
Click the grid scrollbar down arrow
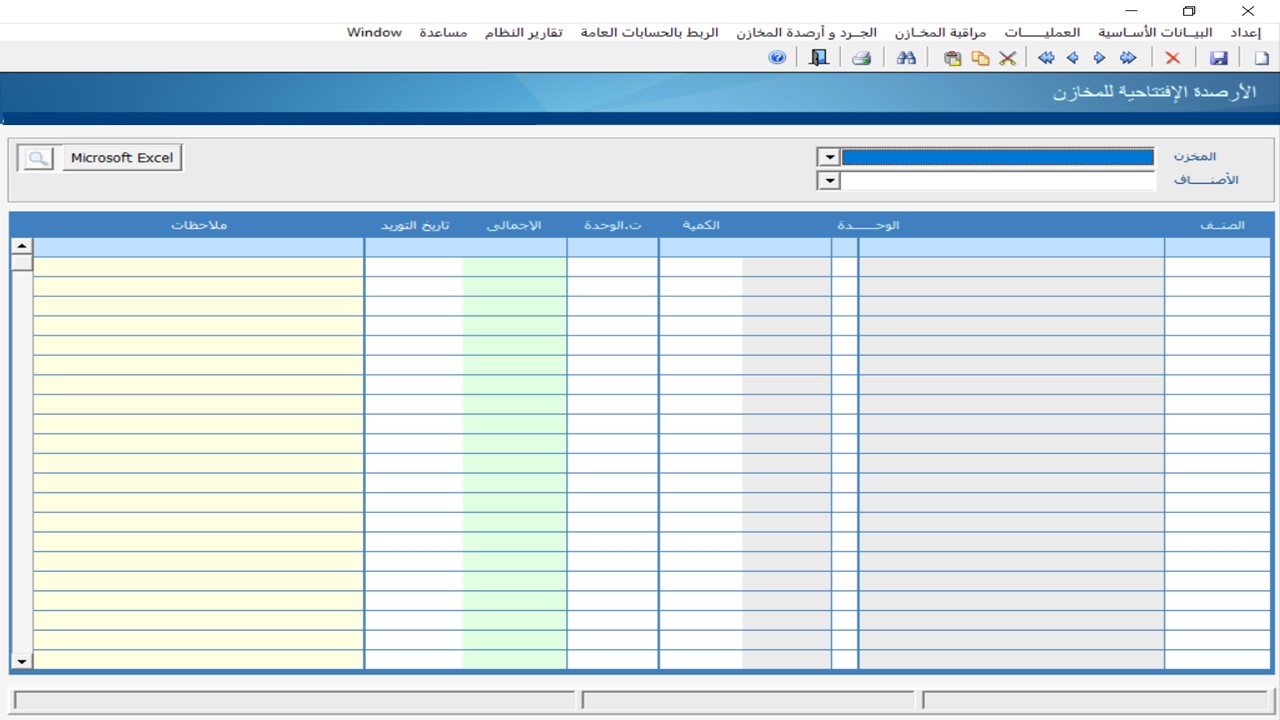21,661
